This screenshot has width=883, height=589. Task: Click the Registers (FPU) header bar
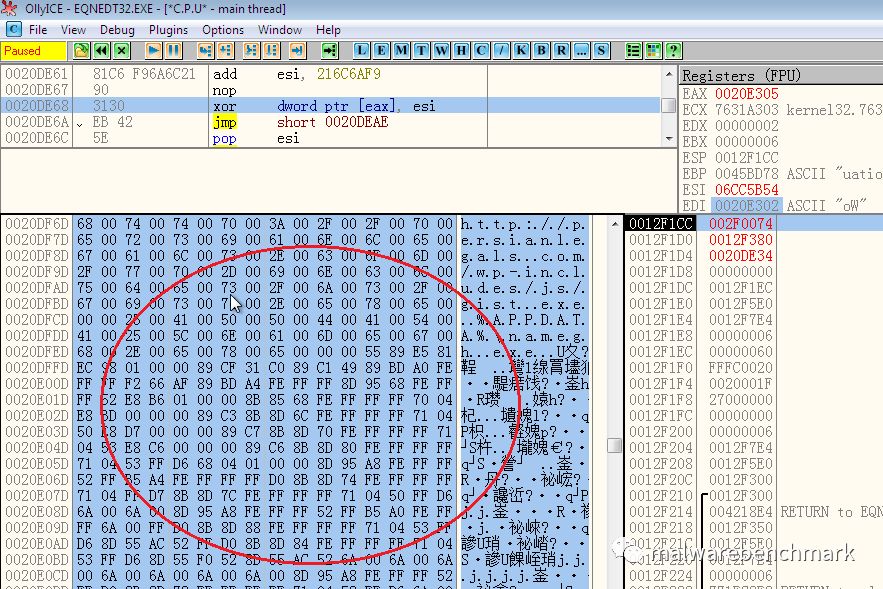[780, 76]
